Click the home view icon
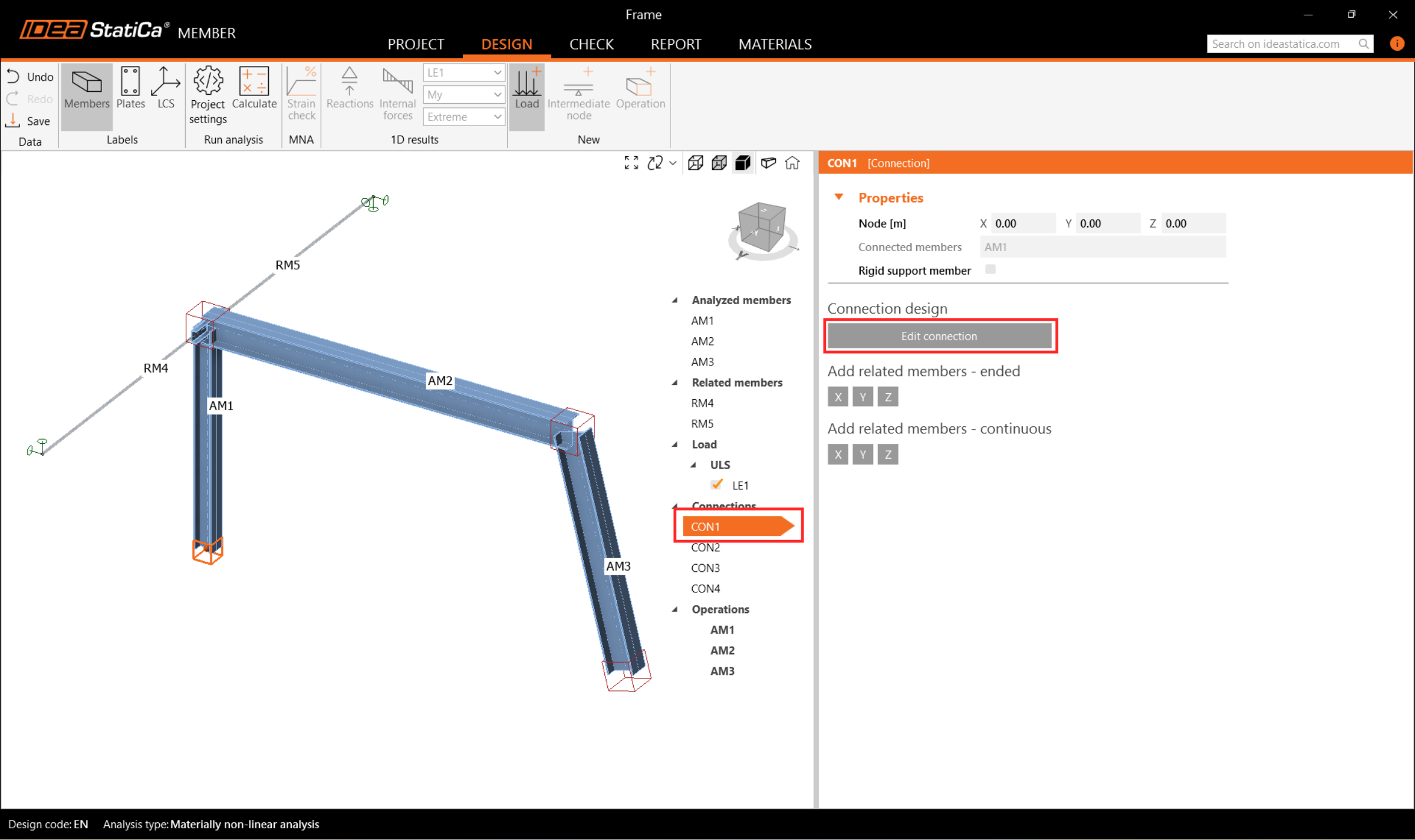This screenshot has width=1415, height=840. click(792, 163)
